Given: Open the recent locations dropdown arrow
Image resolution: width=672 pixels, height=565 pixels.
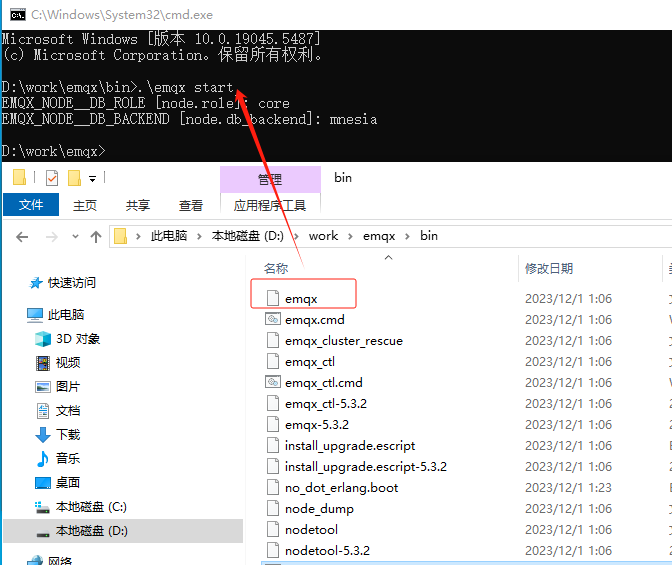Looking at the screenshot, I should point(75,236).
